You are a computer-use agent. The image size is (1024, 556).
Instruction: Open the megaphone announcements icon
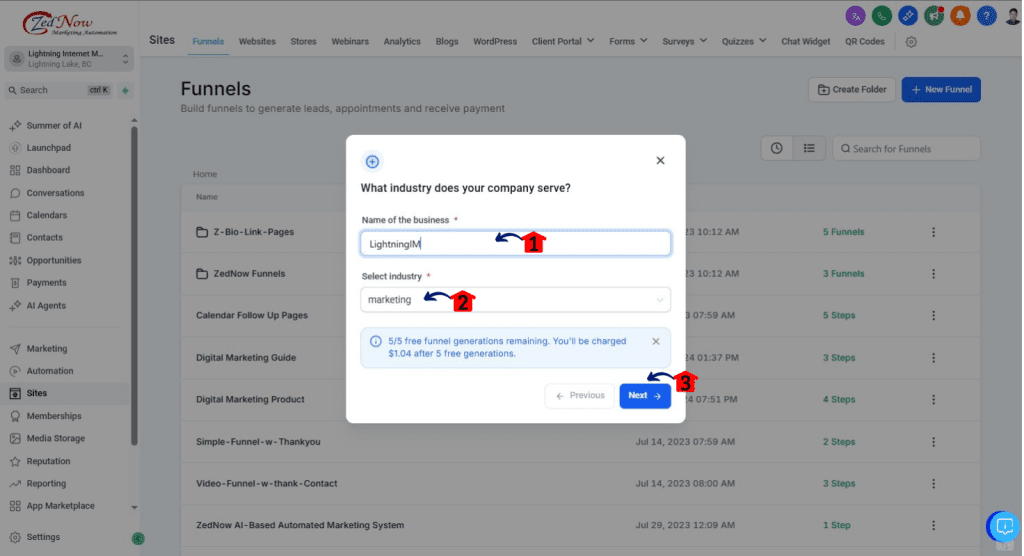coord(934,16)
